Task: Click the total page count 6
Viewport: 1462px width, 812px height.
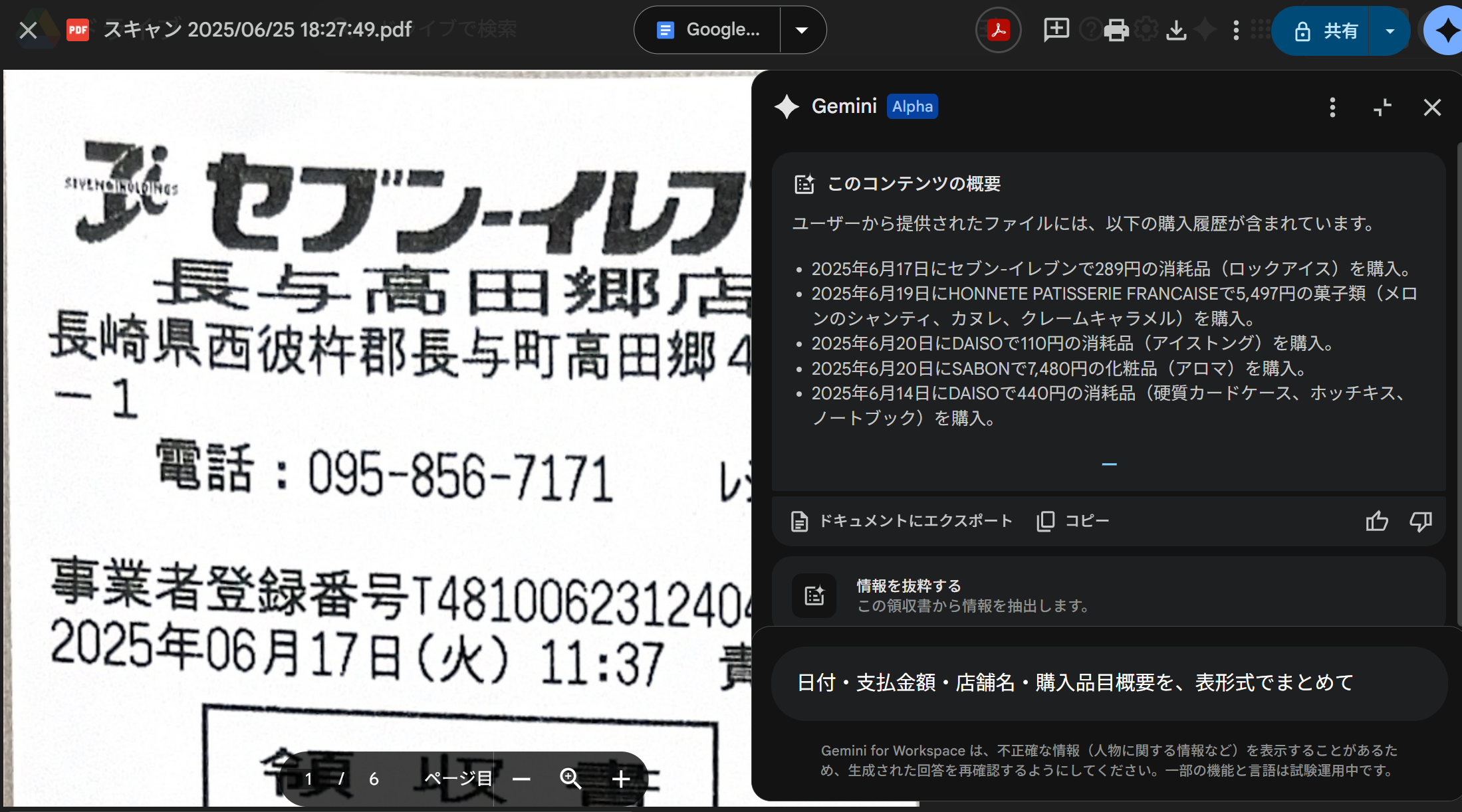Action: 374,779
